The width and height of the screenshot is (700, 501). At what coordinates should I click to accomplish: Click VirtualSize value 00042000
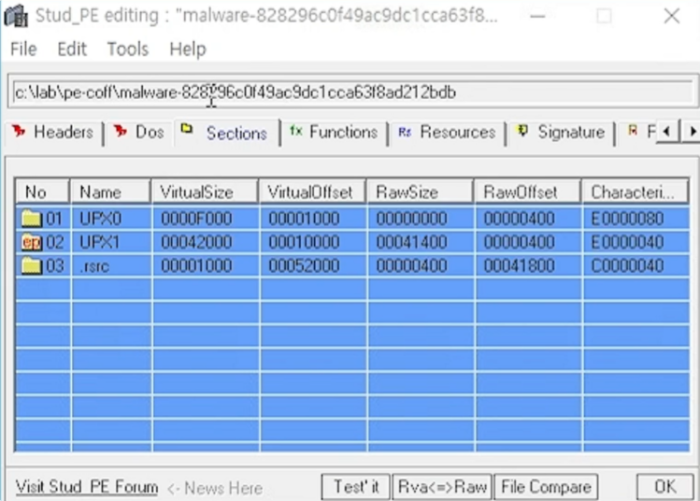point(196,242)
